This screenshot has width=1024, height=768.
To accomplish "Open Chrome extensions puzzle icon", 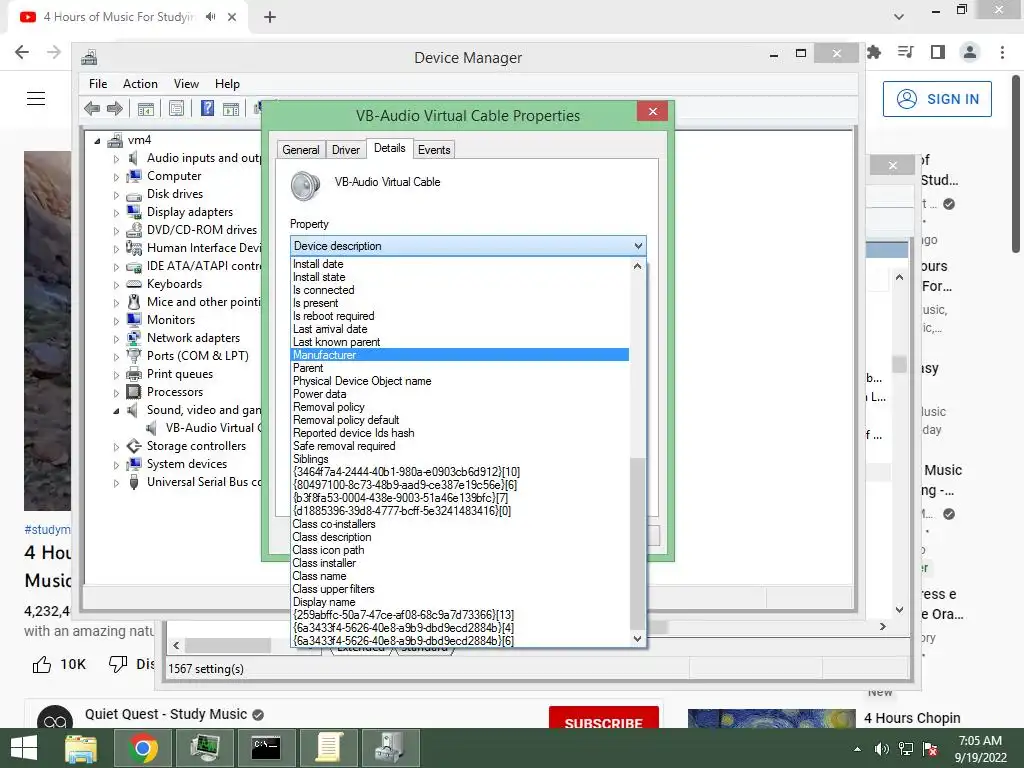I will coord(874,52).
